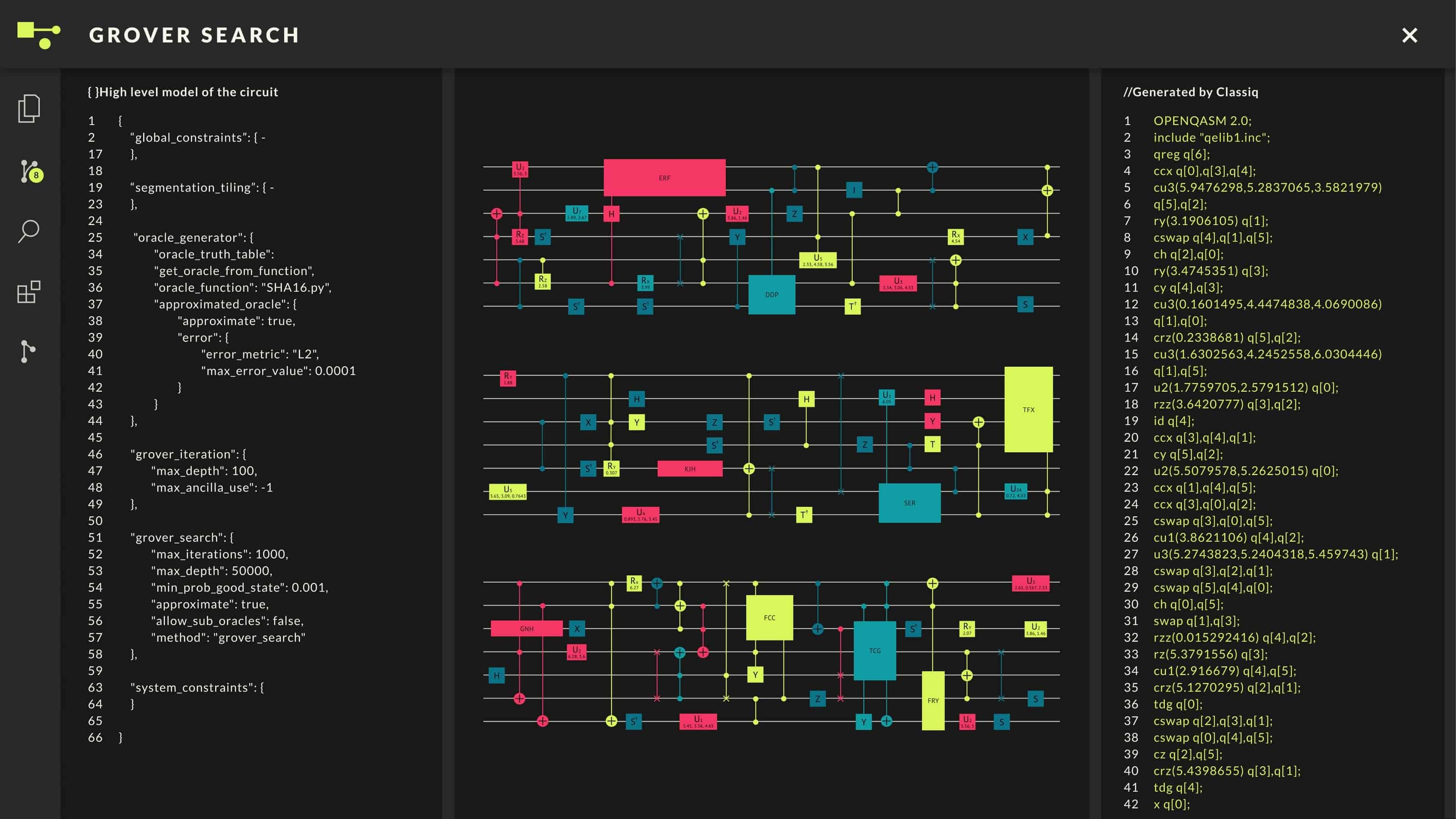Image resolution: width=1456 pixels, height=819 pixels.
Task: Open source control icon with badge 8
Action: (30, 171)
